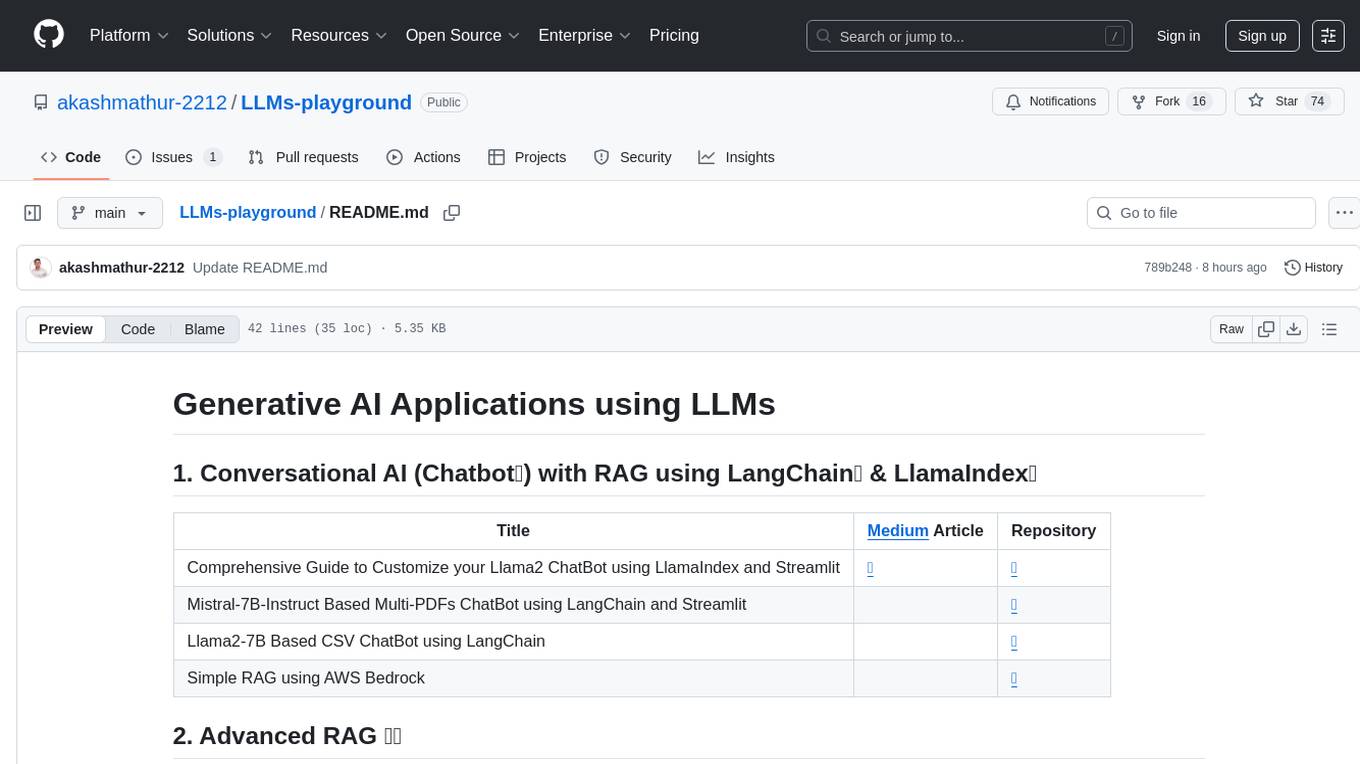Select the Blame view mode

tap(204, 329)
